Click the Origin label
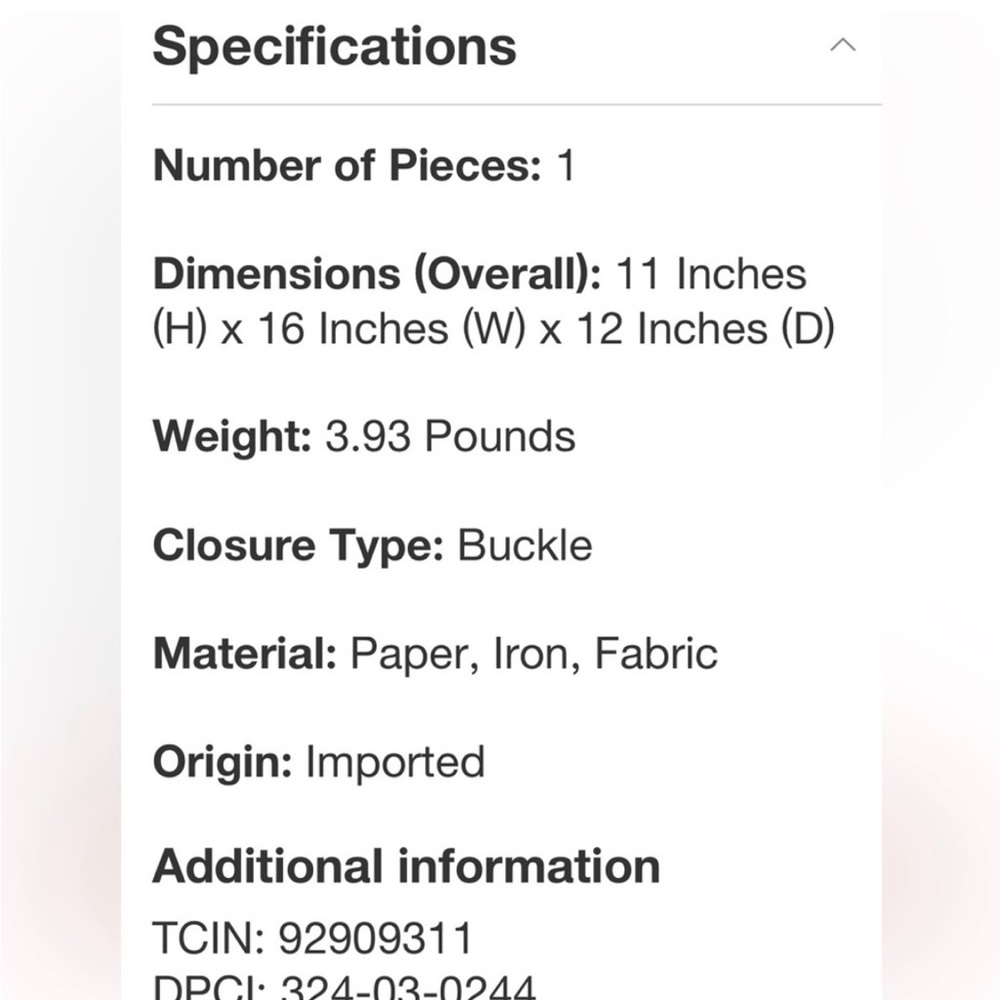This screenshot has width=1000, height=1000. click(x=222, y=762)
